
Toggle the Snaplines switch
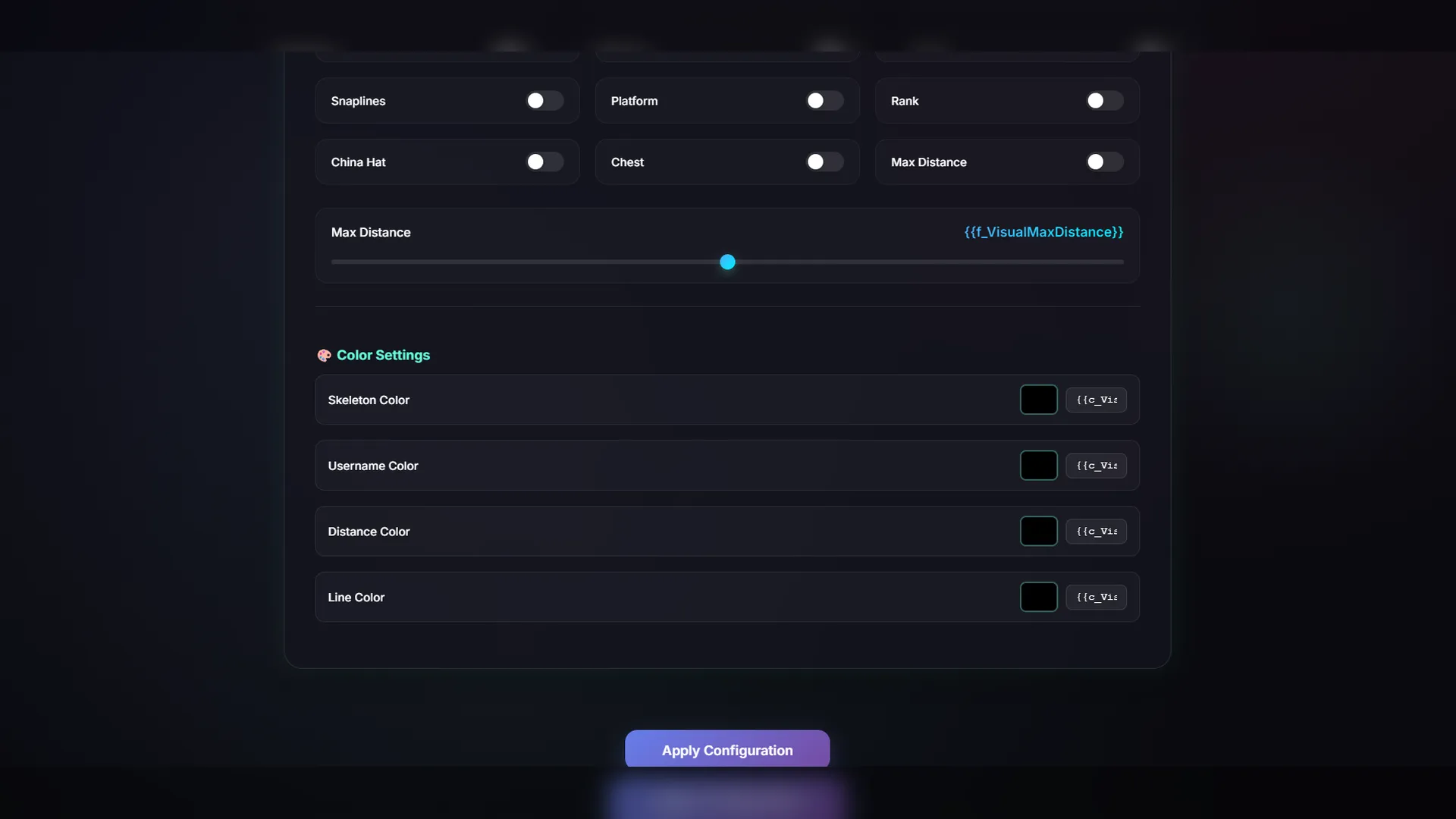(544, 101)
